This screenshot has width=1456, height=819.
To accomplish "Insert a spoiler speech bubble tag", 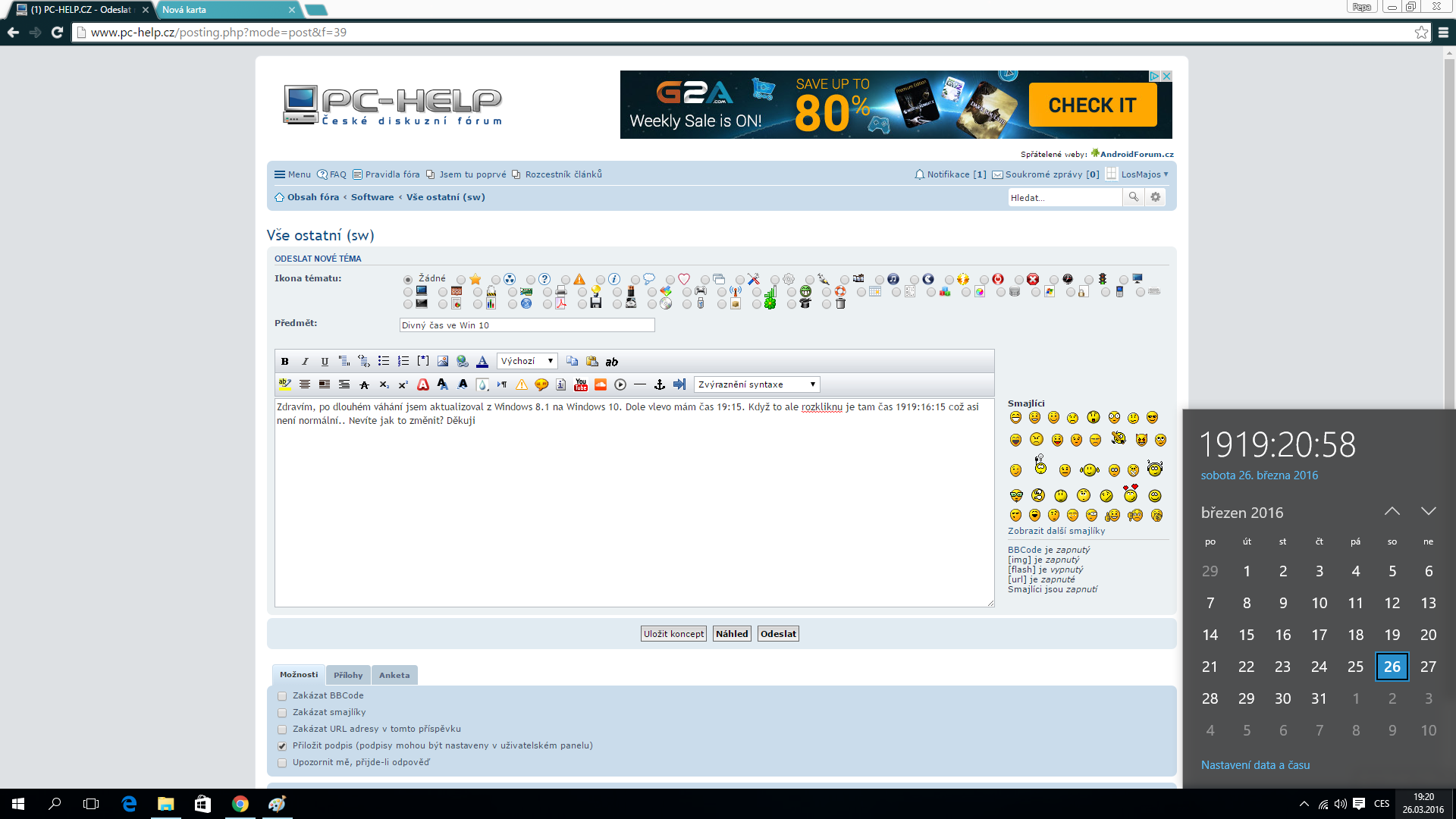I will tap(541, 384).
